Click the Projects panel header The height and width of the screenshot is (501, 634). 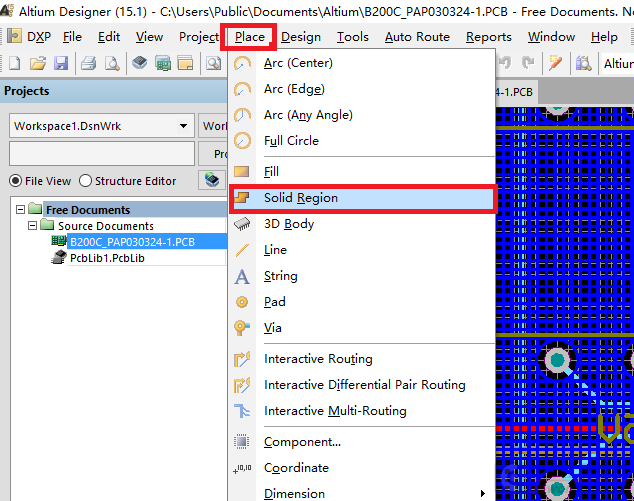(x=114, y=91)
